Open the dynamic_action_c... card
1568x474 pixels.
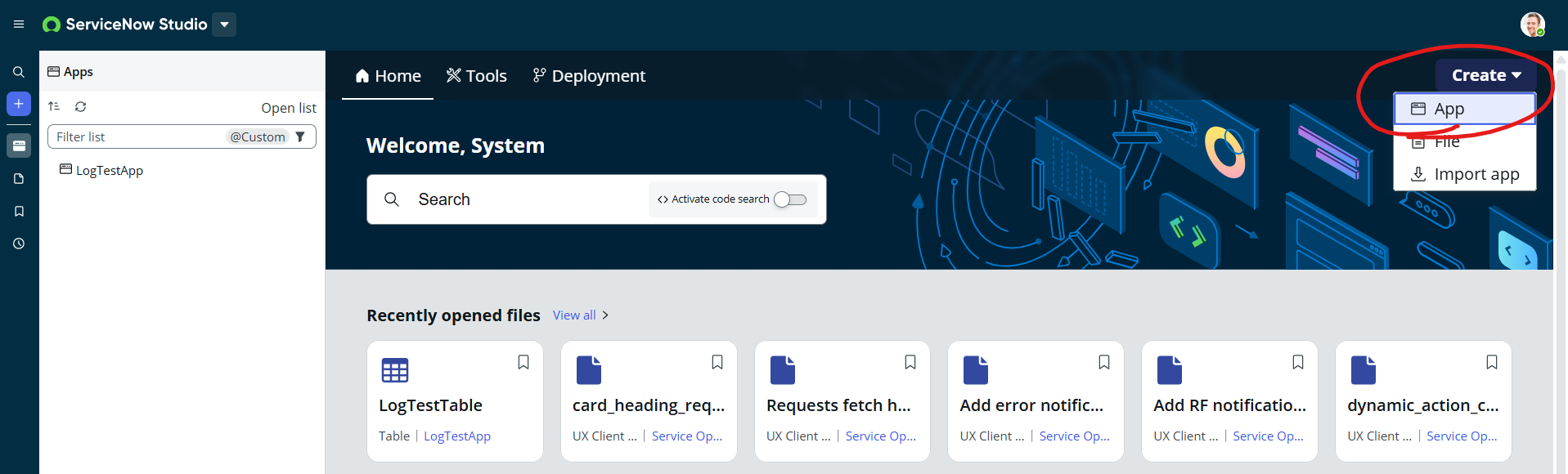pos(1423,401)
